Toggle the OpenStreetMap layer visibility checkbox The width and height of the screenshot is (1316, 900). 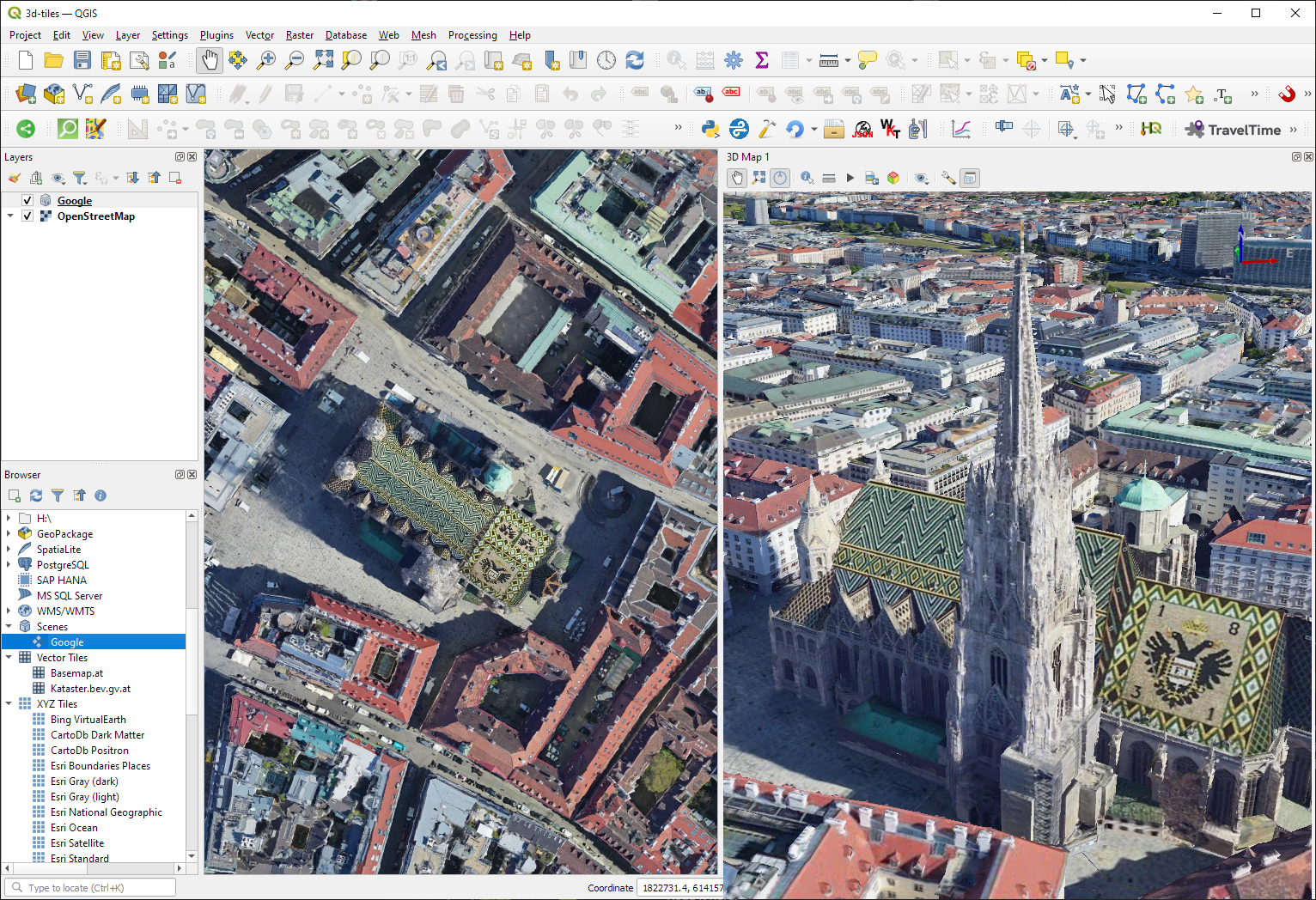tap(27, 216)
